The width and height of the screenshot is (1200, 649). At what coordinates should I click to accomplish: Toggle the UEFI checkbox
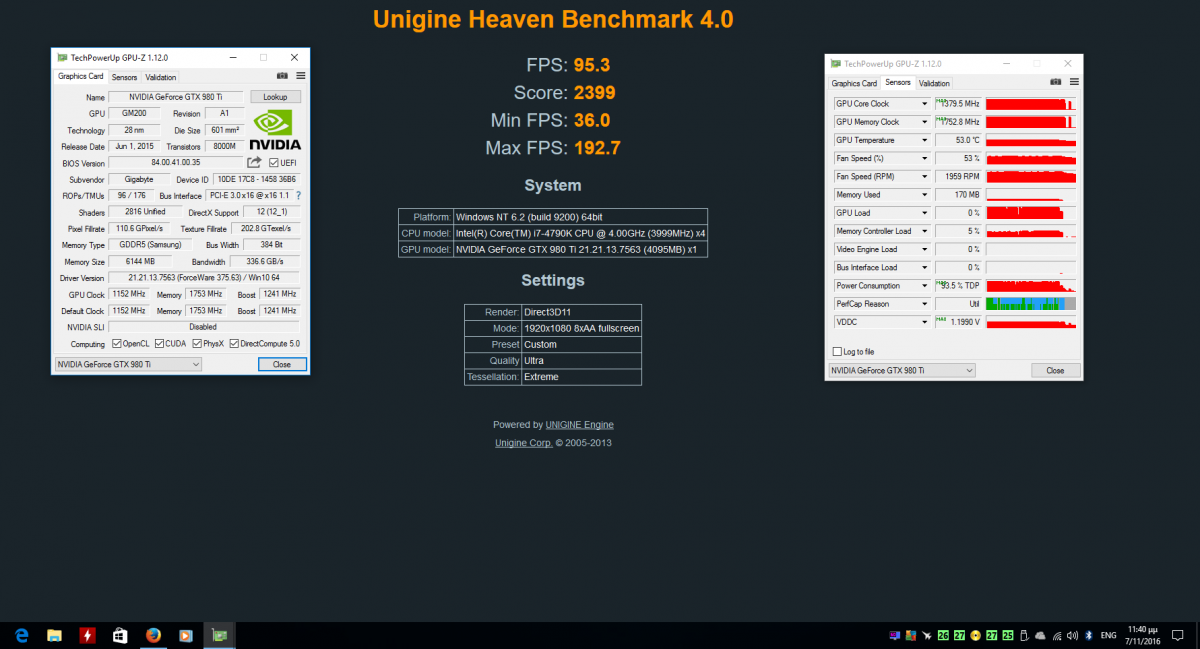pyautogui.click(x=273, y=162)
